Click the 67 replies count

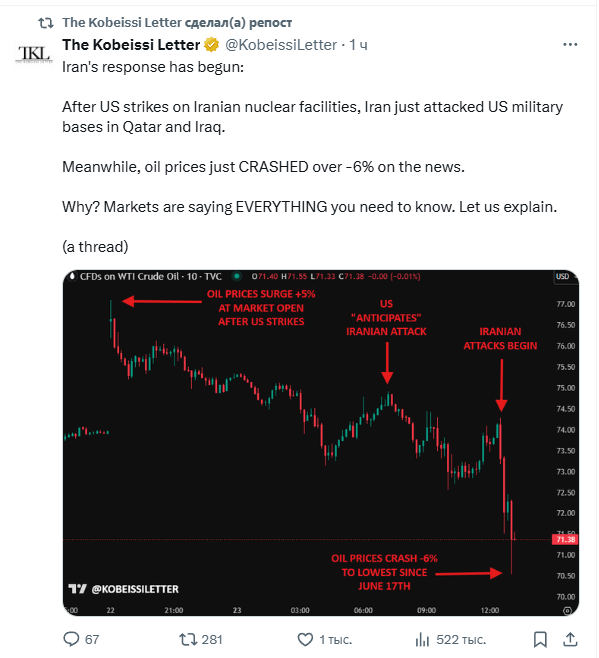coord(92,640)
